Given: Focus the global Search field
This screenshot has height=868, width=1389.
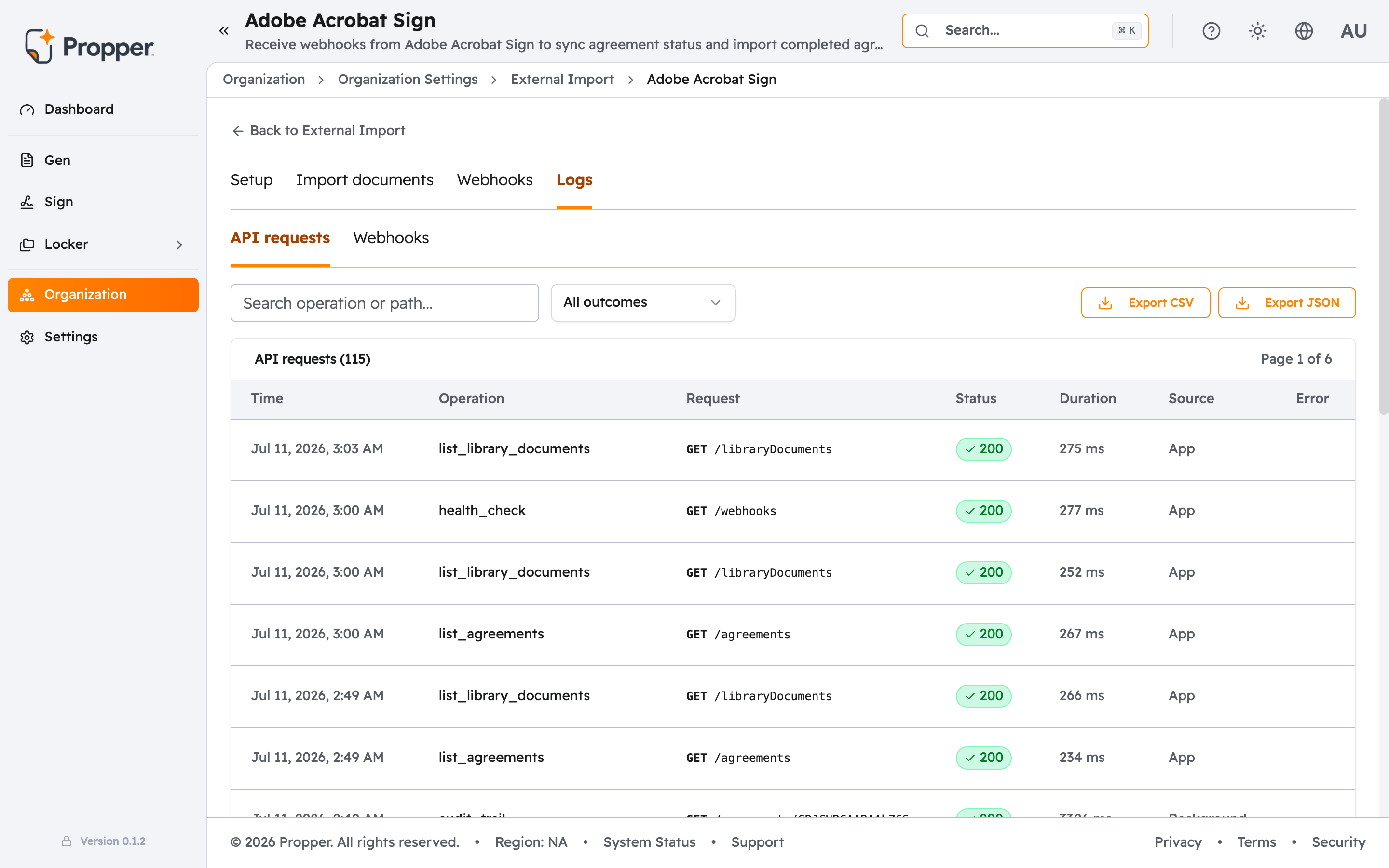Looking at the screenshot, I should pyautogui.click(x=1024, y=31).
